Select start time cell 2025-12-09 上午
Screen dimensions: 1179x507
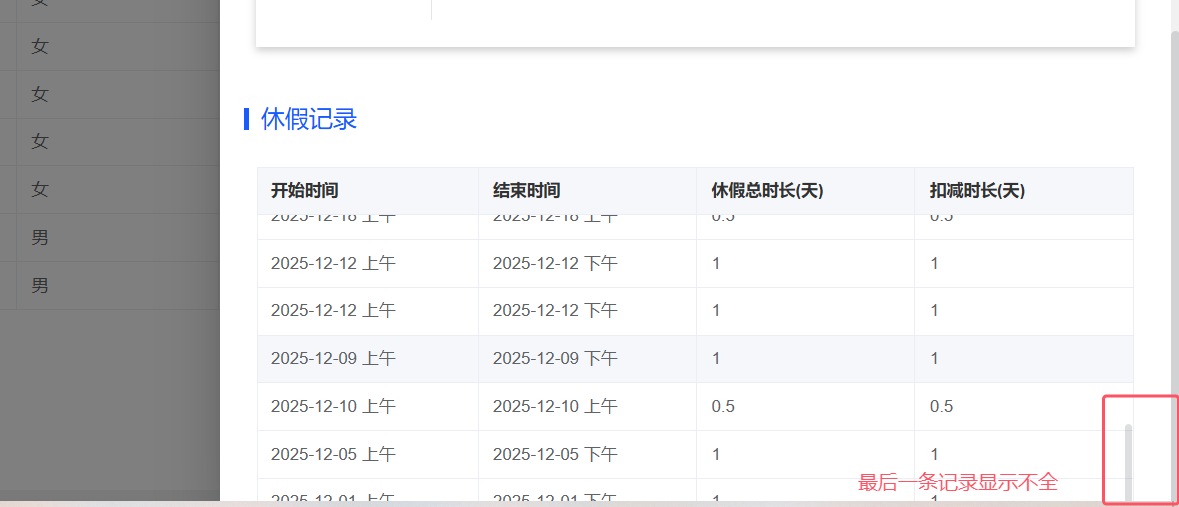(333, 358)
